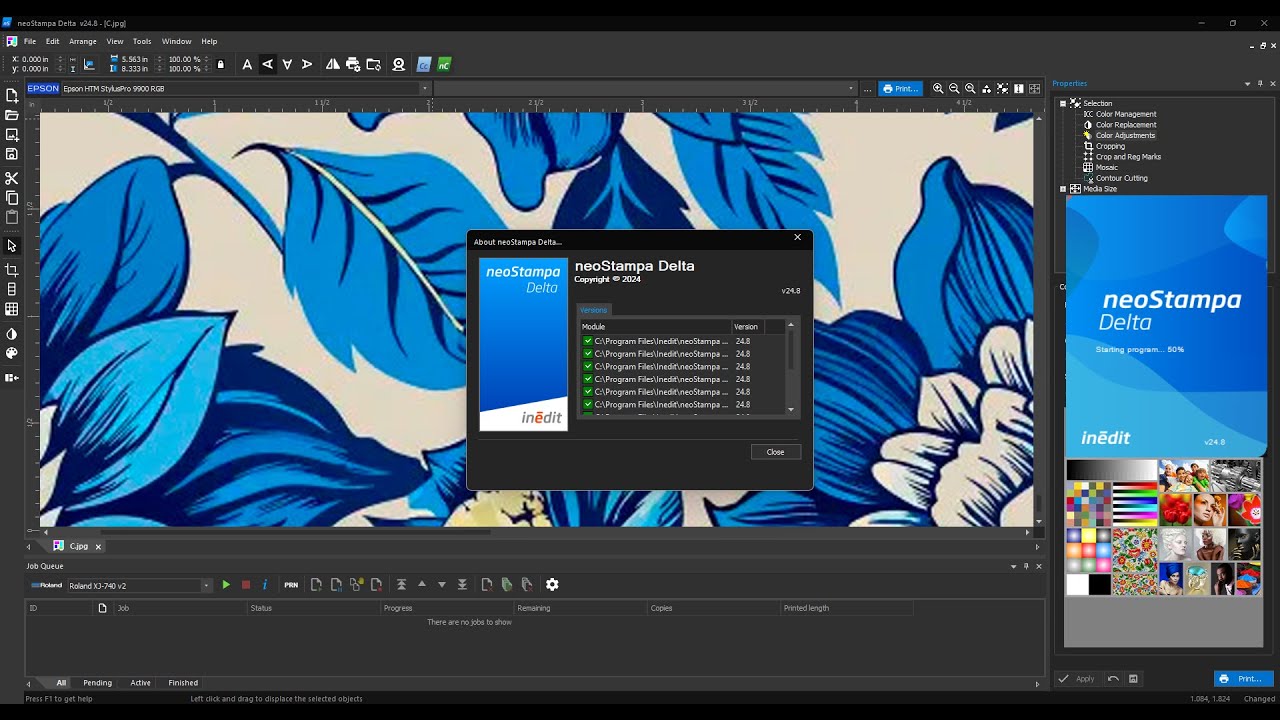
Task: Open the Epson HTM StylusPro 9900 RGB dropdown
Action: 424,88
